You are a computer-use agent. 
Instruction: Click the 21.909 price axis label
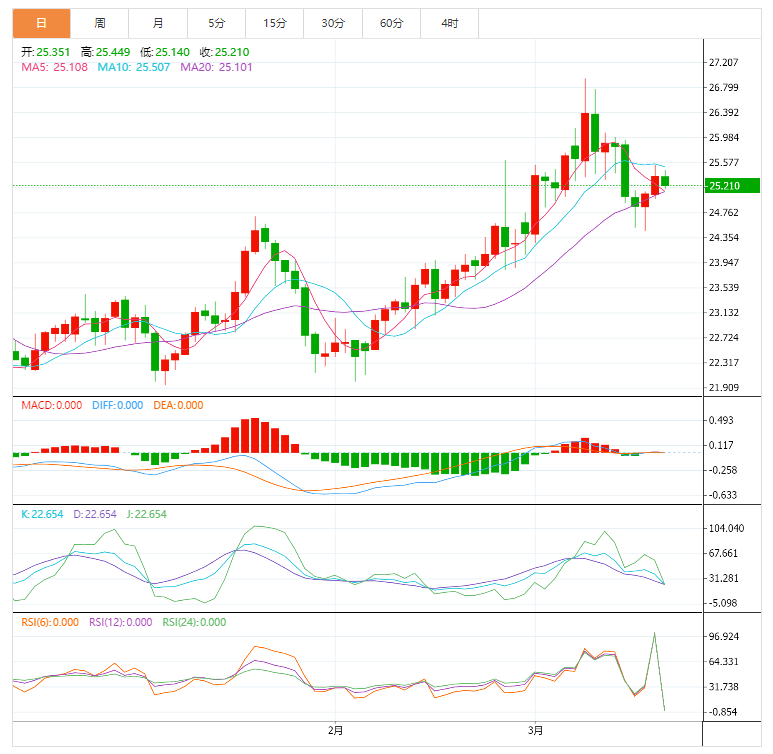(x=724, y=388)
